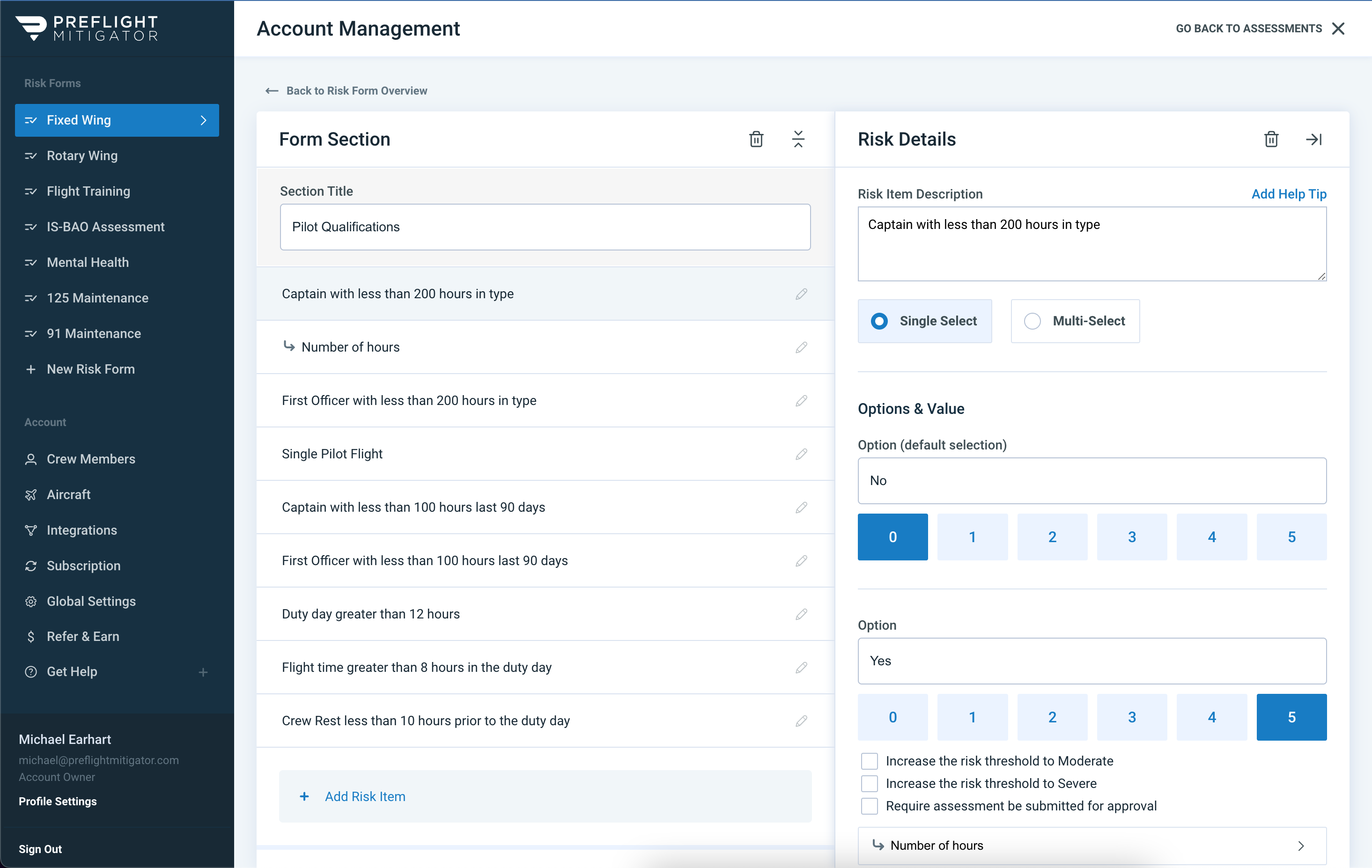Open 'Number of hours' sub-item row
1372x868 pixels.
click(1091, 845)
